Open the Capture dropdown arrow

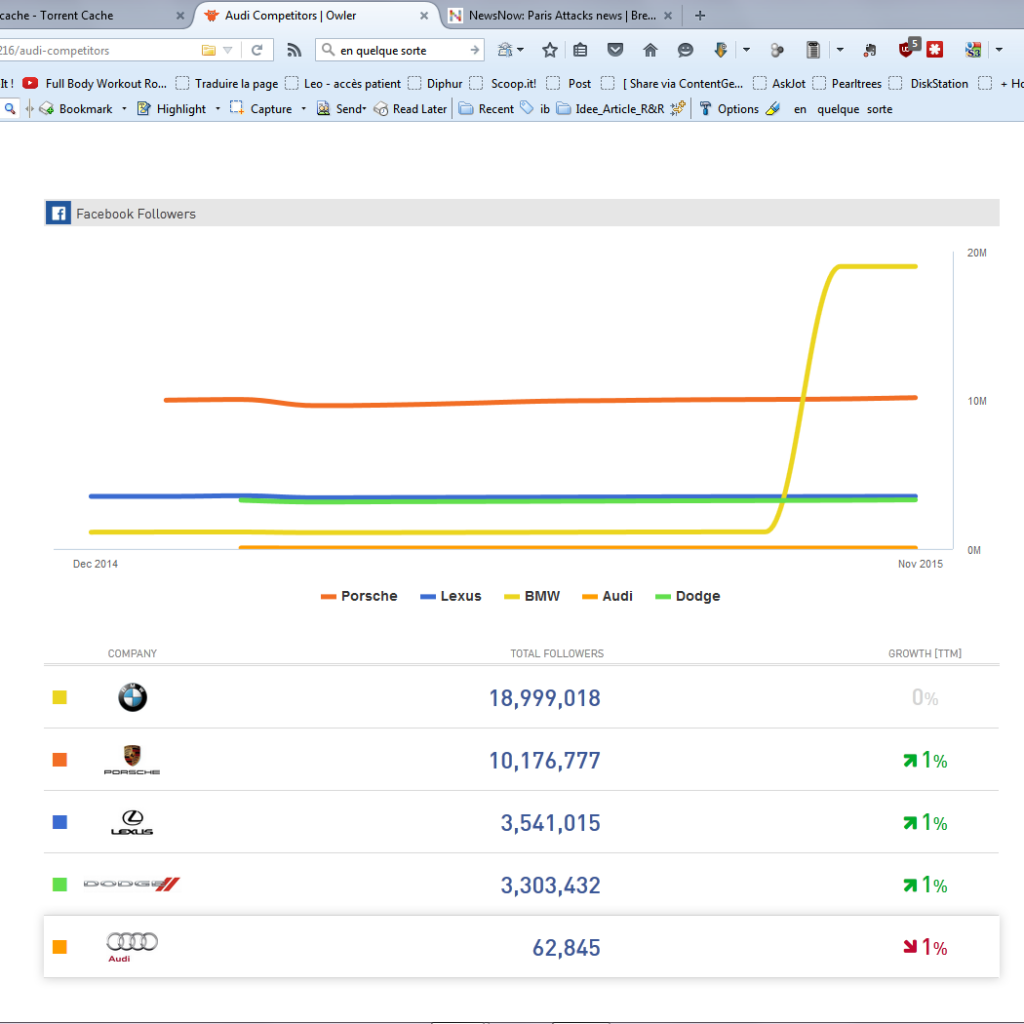pyautogui.click(x=304, y=109)
